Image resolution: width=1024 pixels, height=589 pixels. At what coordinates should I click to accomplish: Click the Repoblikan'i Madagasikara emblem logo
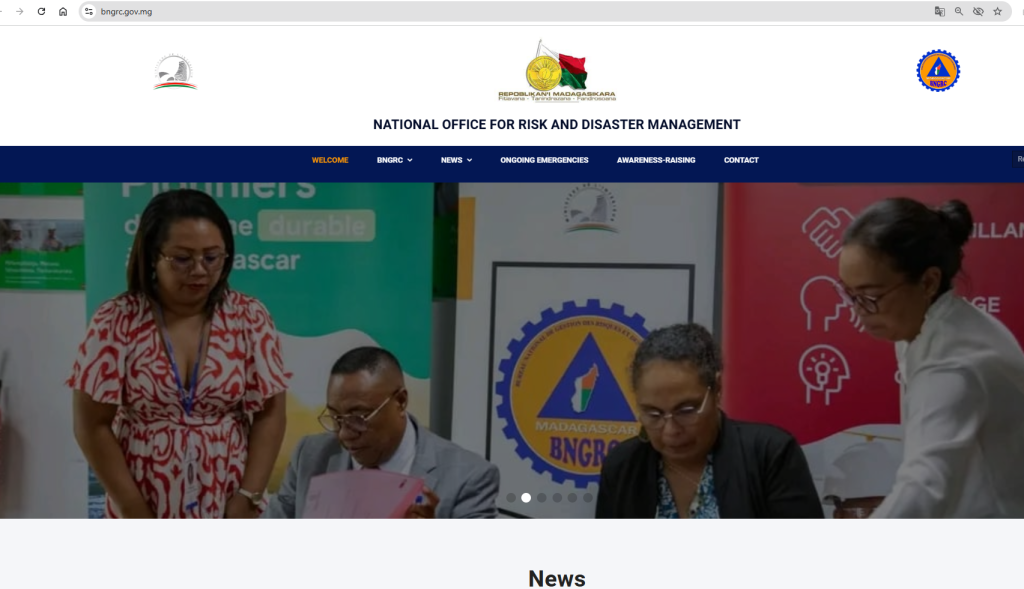tap(557, 71)
